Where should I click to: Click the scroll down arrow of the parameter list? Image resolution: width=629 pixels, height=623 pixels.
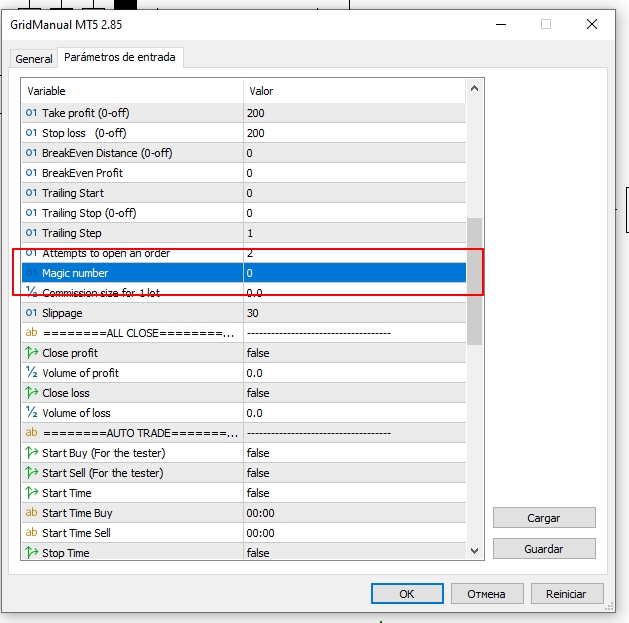pos(474,551)
